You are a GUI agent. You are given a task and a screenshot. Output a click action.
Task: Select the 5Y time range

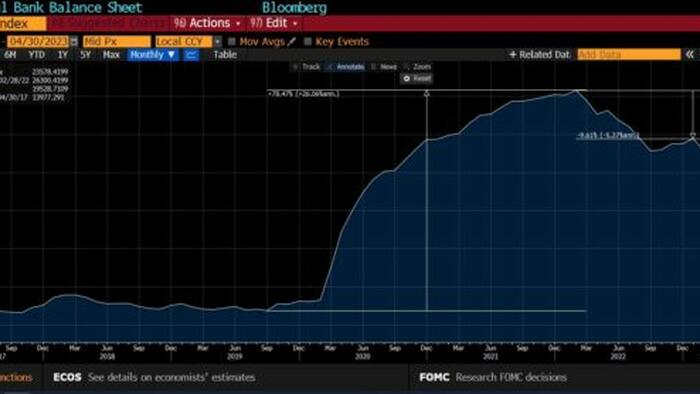85,55
